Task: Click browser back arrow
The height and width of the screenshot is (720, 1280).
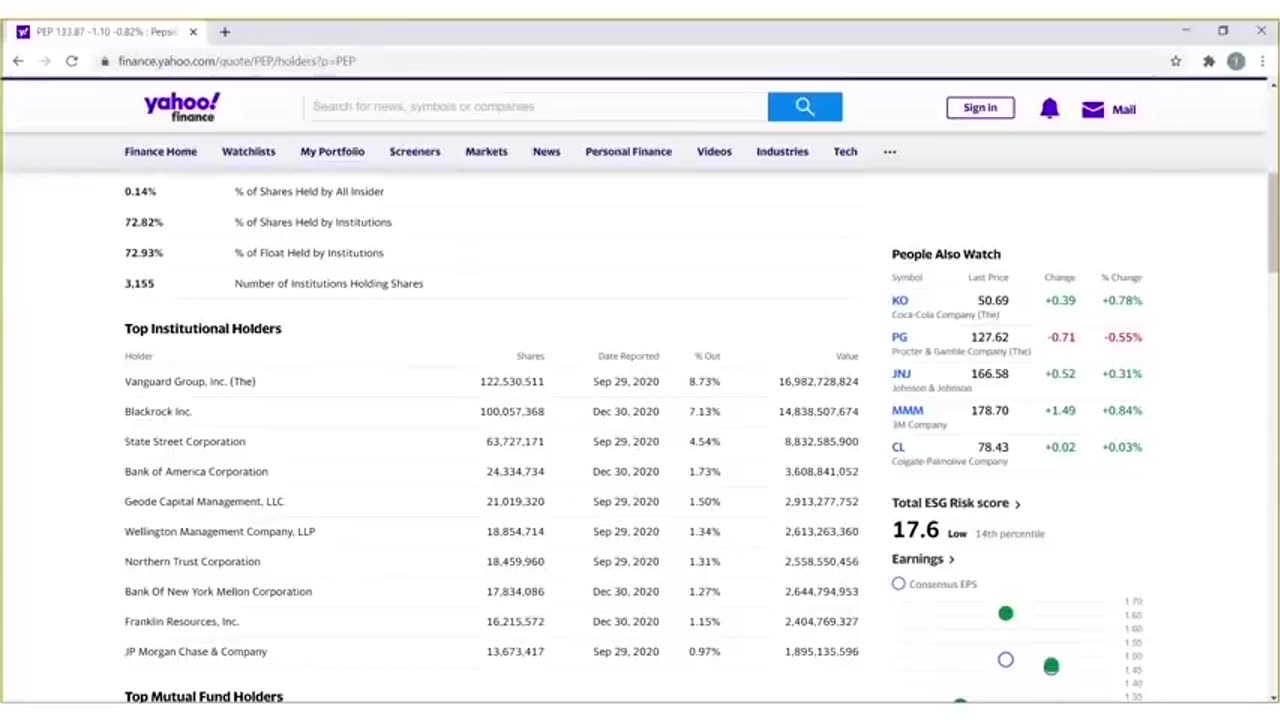Action: click(x=18, y=61)
